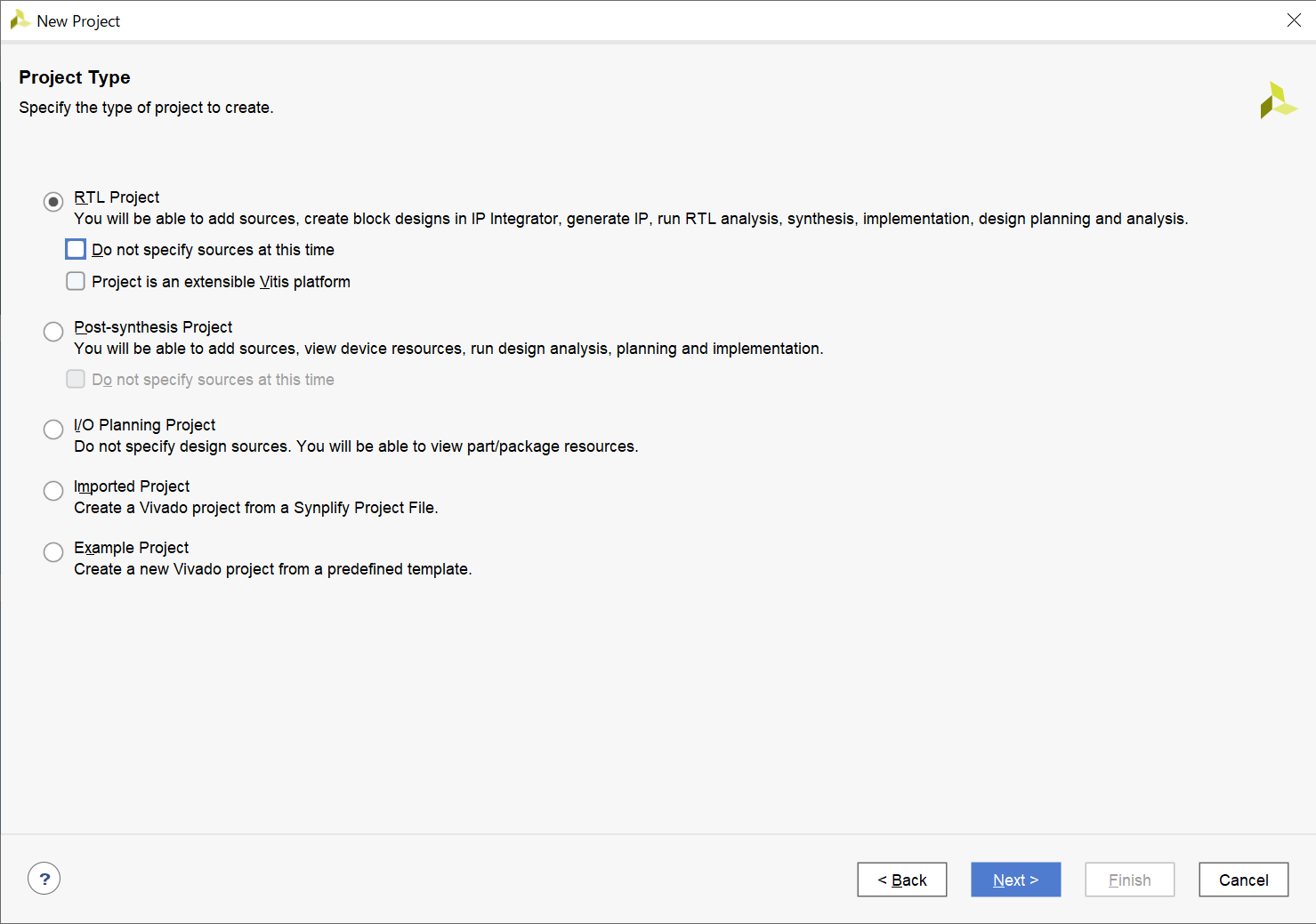This screenshot has width=1316, height=924.
Task: Cancel the New Project wizard
Action: click(1243, 880)
